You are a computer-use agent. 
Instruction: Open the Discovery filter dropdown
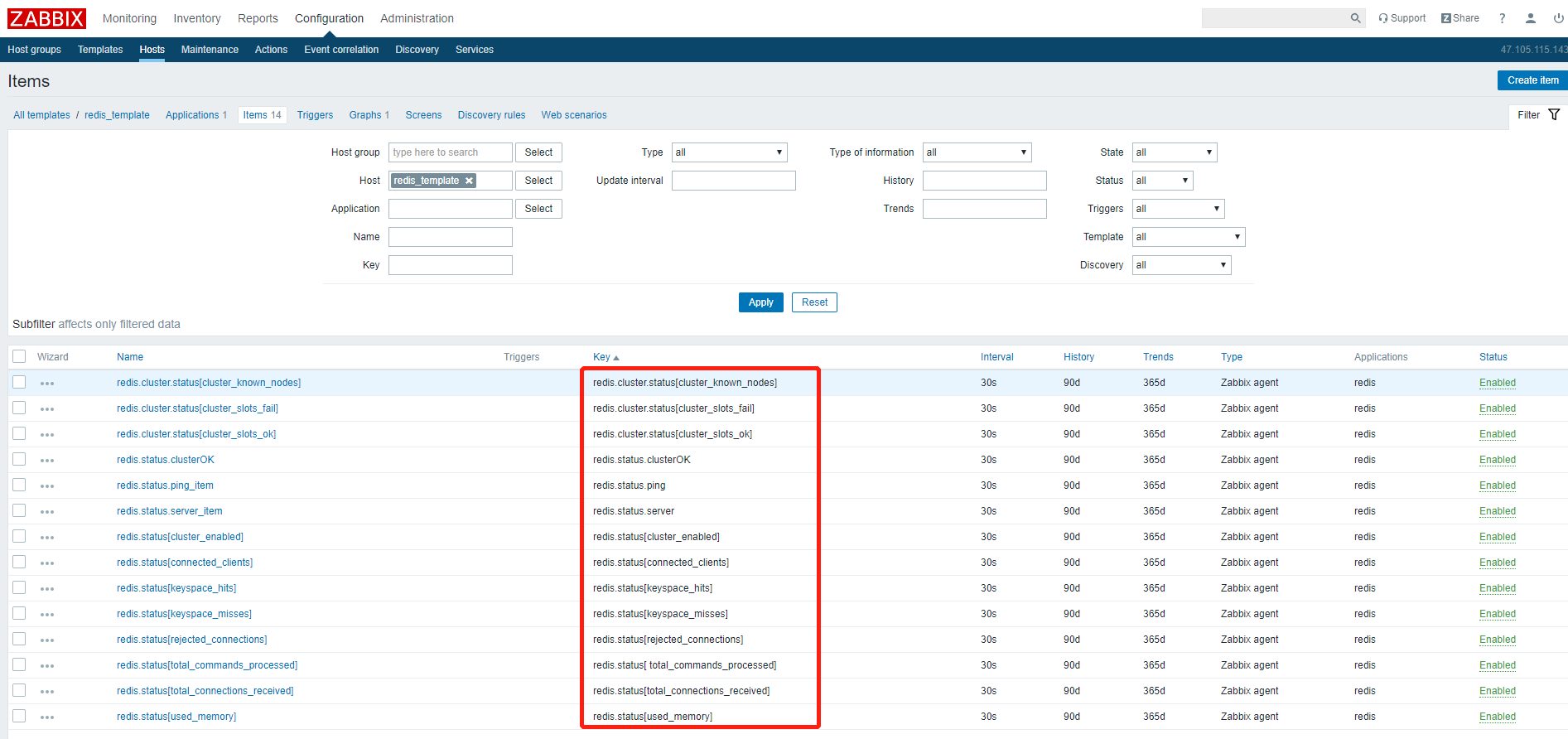tap(1181, 265)
